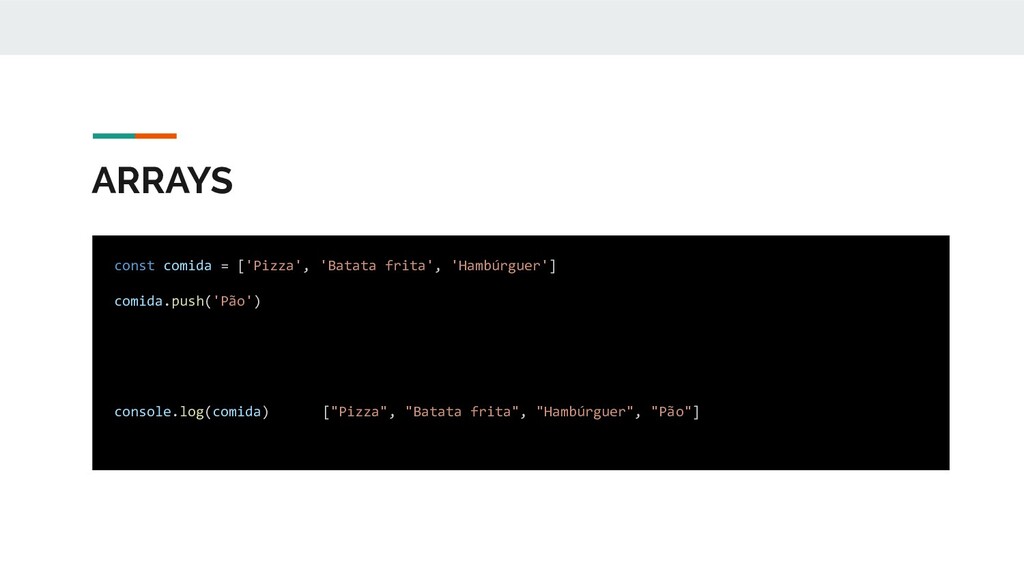Click the orange segment of the accent bar
Screen dimensions: 1024x576
coord(156,136)
